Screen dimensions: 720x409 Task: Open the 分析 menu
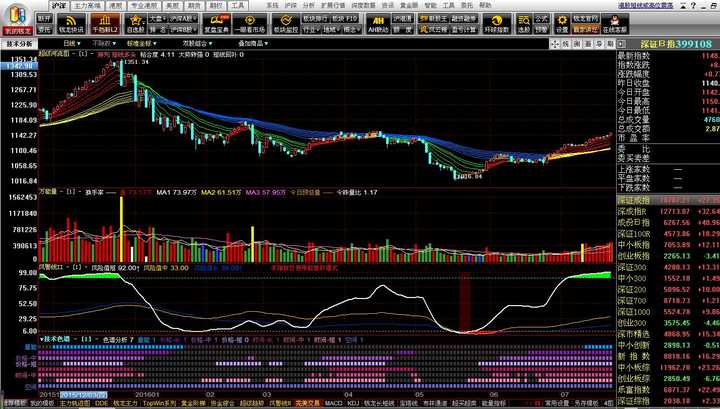(x=309, y=6)
